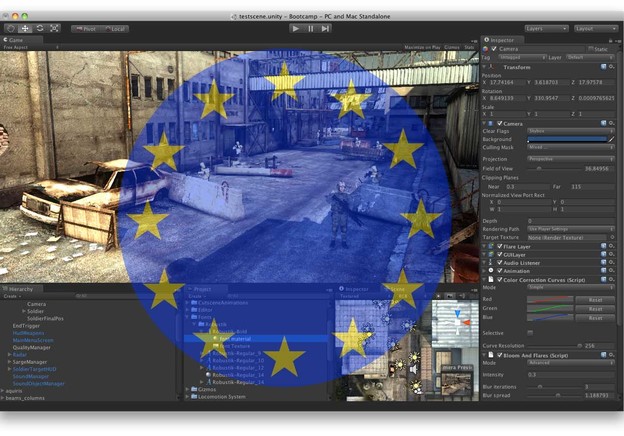Disable Color Correction Curves script checkbox
This screenshot has height=436, width=624.
click(500, 280)
